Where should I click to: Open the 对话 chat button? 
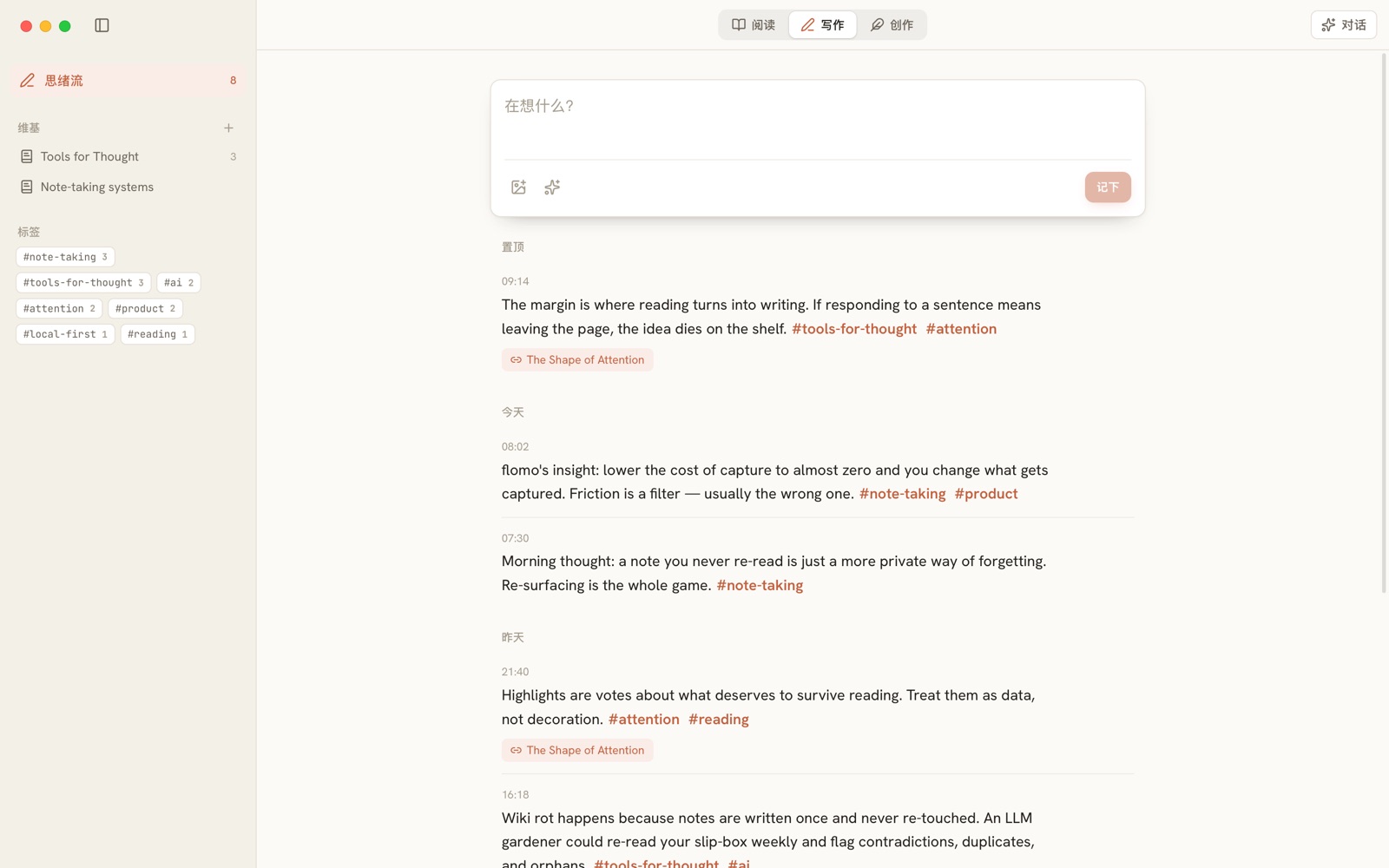point(1343,25)
